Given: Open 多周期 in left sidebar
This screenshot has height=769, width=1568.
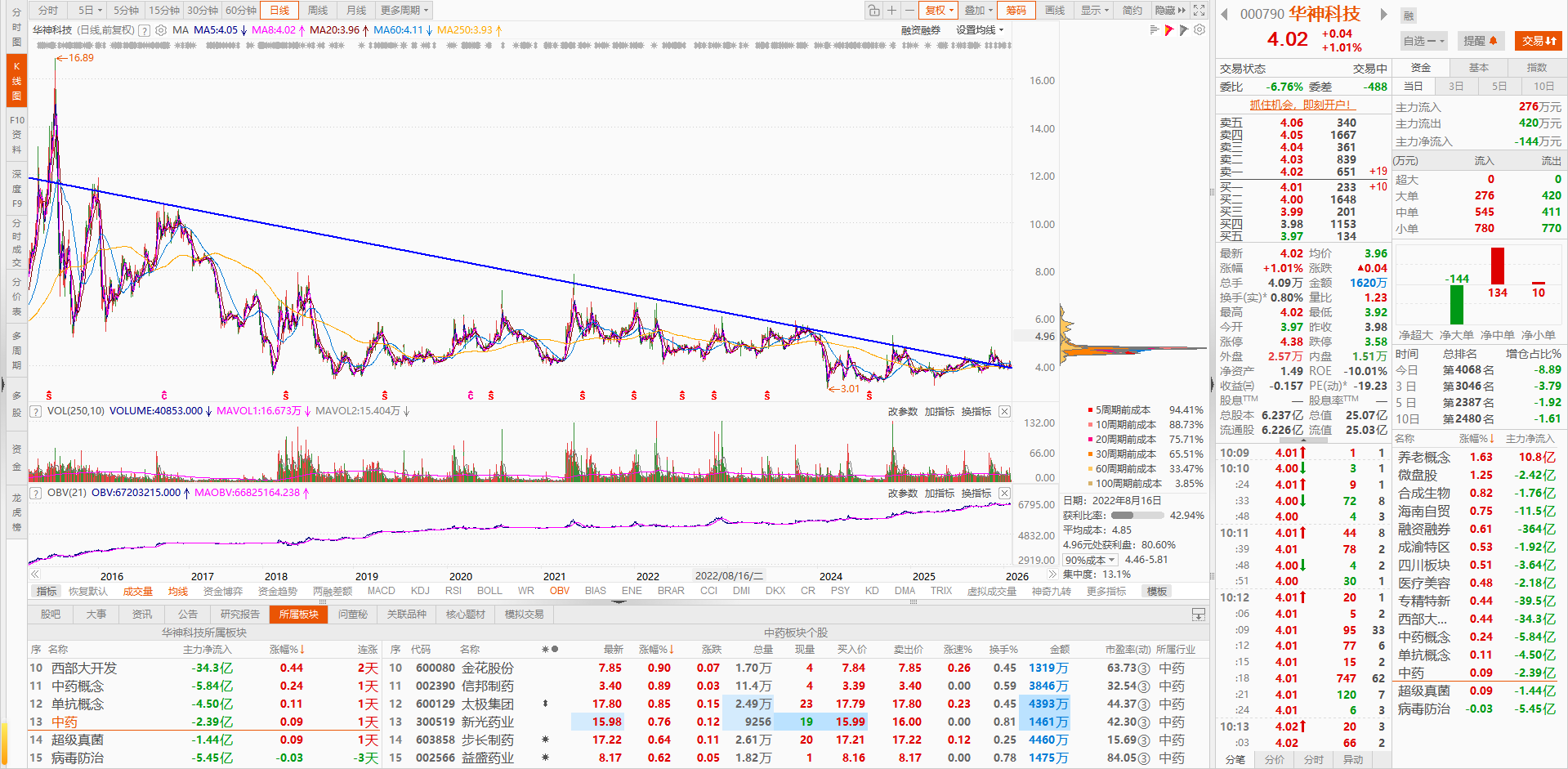Looking at the screenshot, I should tap(16, 351).
